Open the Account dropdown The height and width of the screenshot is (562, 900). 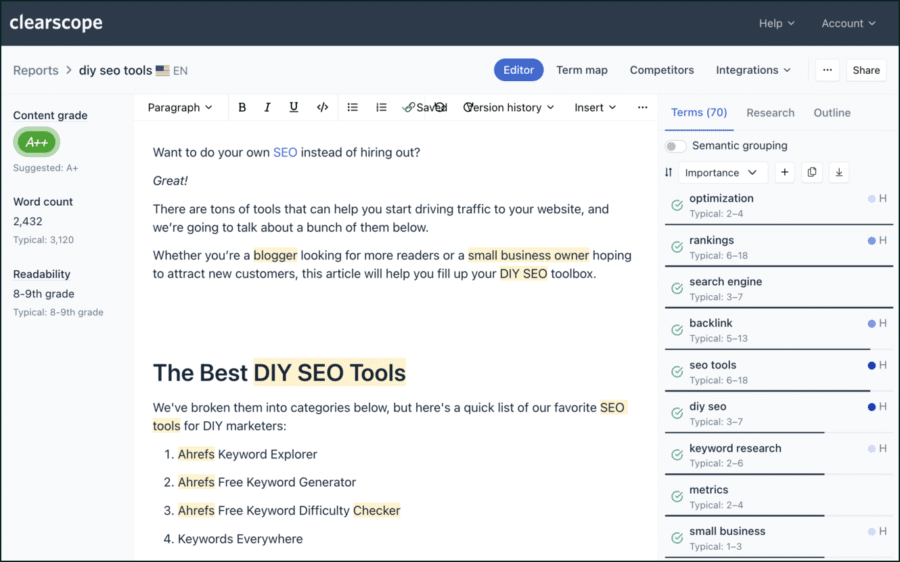pos(848,24)
